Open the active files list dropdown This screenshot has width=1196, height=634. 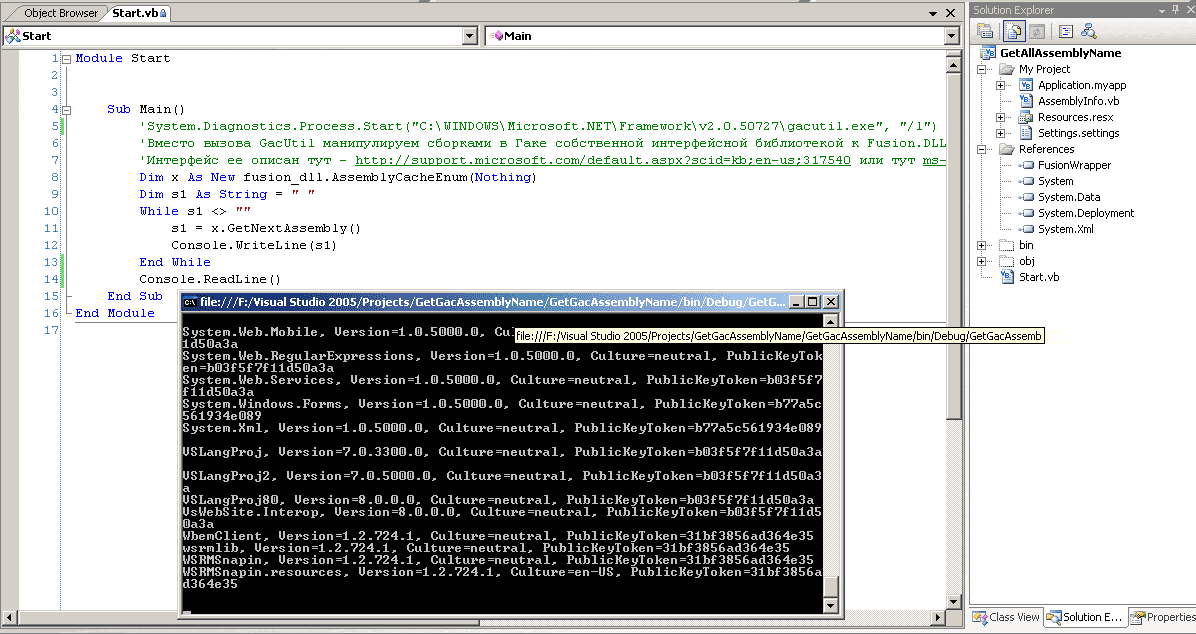coord(933,13)
